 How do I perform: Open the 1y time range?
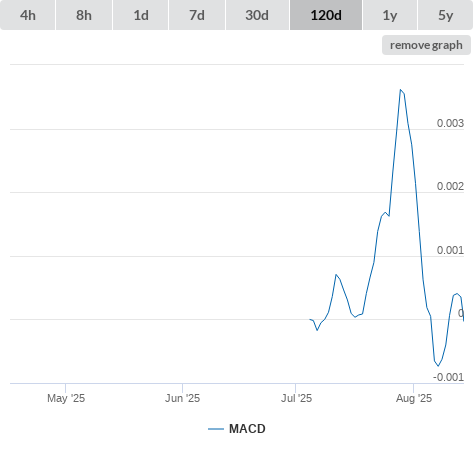pyautogui.click(x=390, y=15)
